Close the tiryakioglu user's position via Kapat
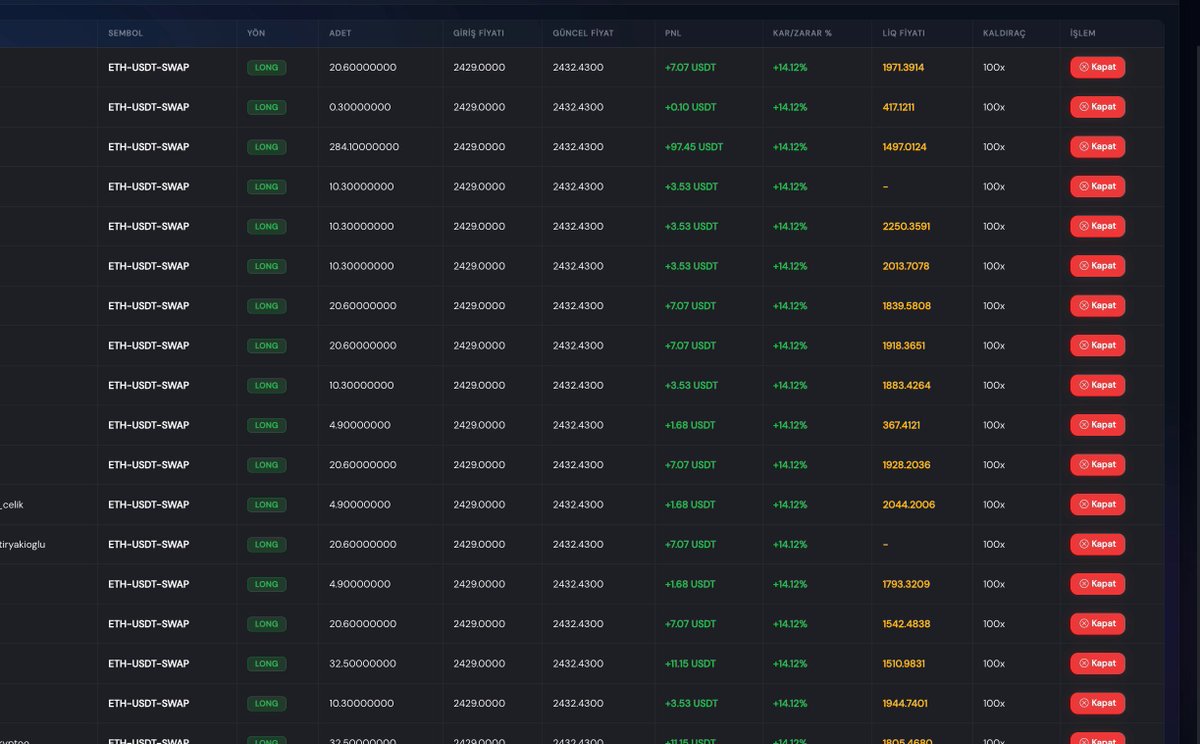This screenshot has width=1200, height=744. [1097, 544]
